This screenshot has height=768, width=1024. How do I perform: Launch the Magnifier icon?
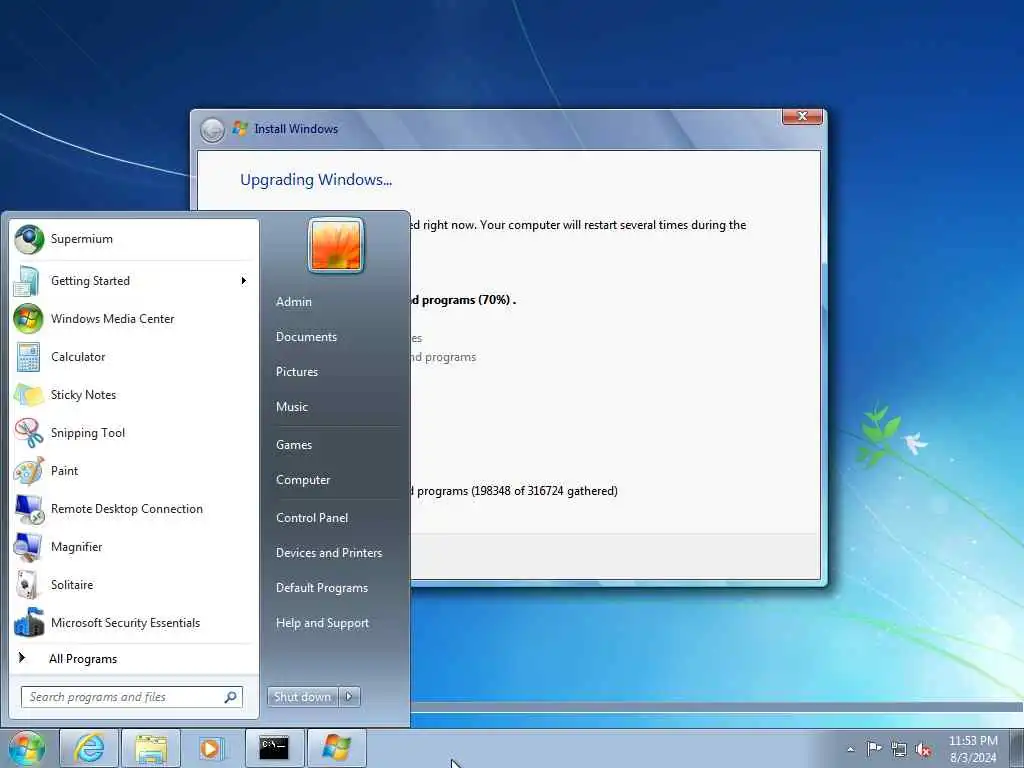(x=28, y=547)
